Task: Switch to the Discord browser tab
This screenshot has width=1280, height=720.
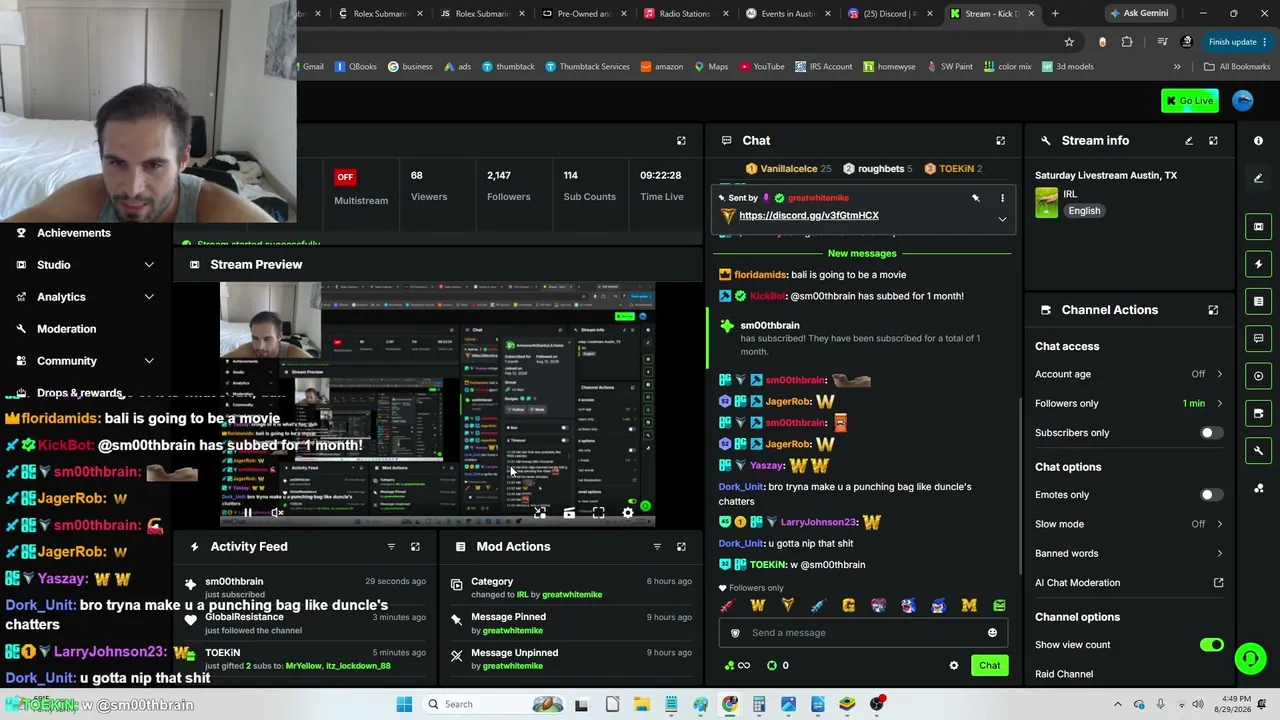Action: point(889,14)
